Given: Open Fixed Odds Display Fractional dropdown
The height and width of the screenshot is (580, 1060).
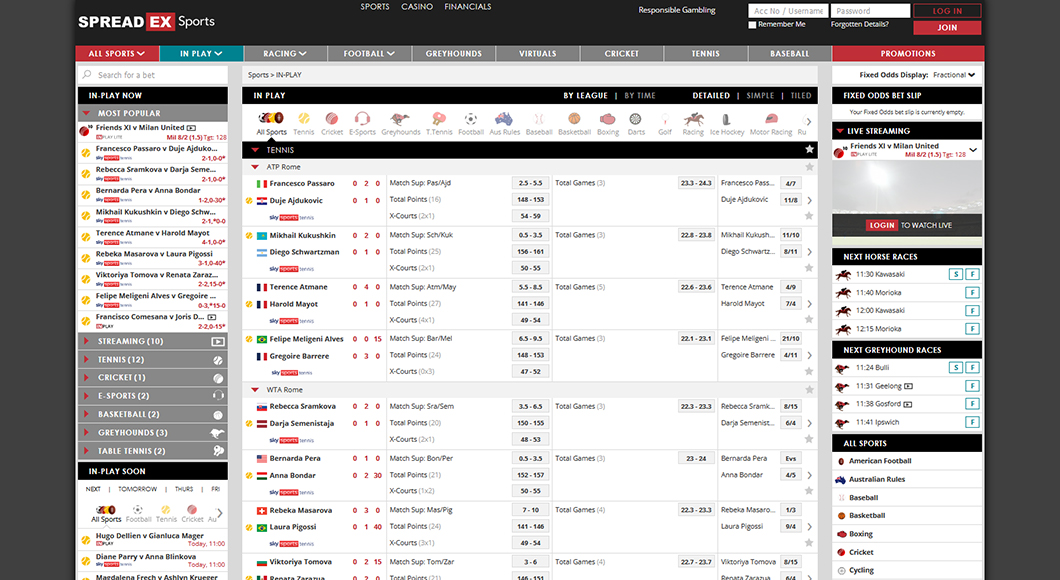Looking at the screenshot, I should (x=954, y=75).
